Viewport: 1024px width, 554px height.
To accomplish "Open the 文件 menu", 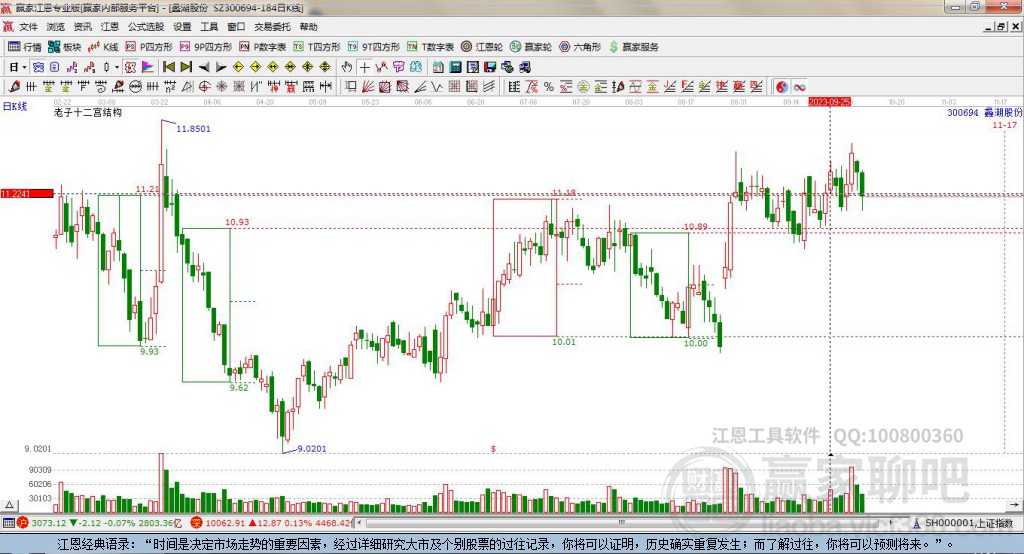I will point(28,27).
